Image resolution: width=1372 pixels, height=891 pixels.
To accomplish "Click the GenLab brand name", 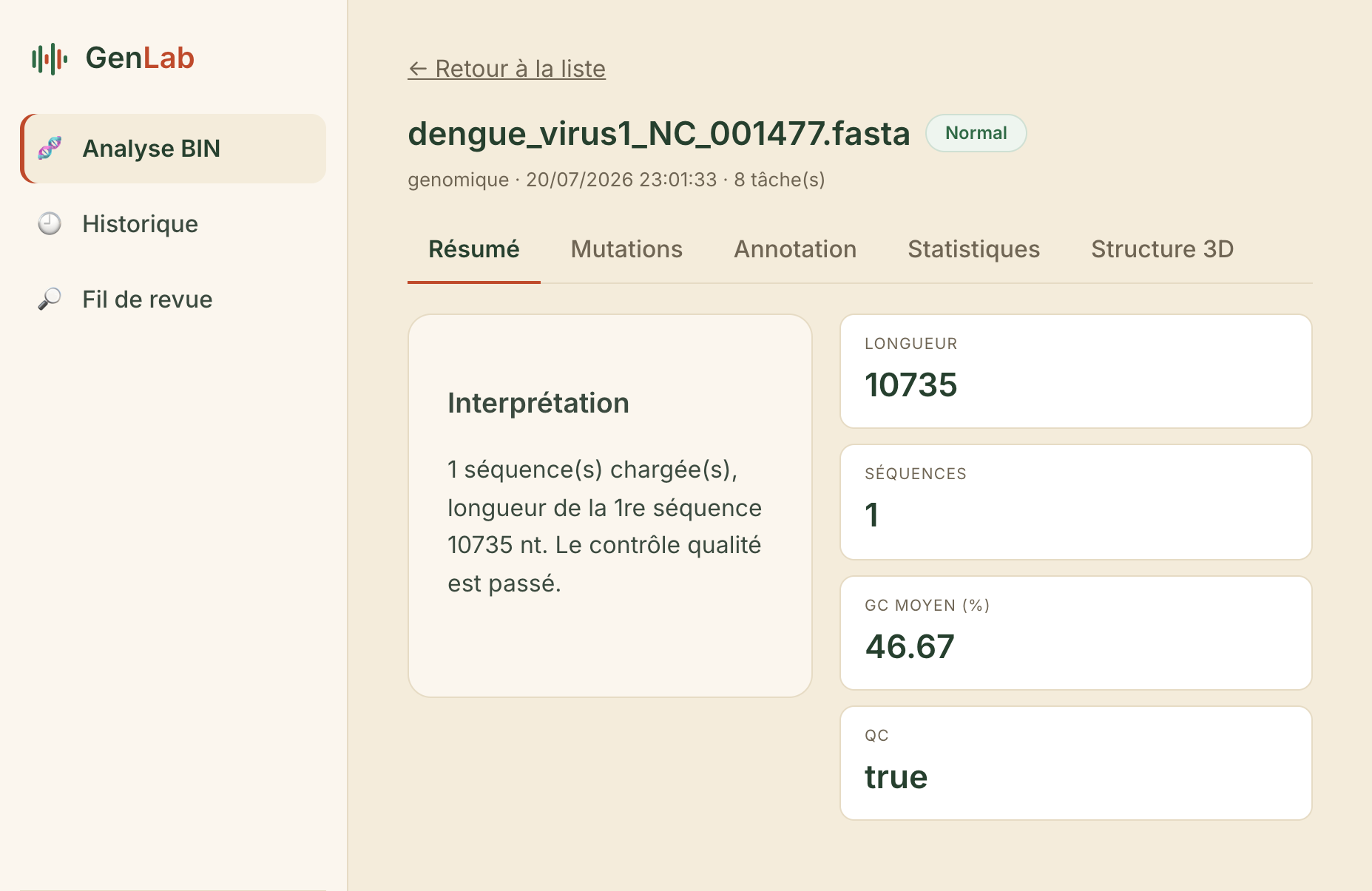I will pyautogui.click(x=140, y=58).
